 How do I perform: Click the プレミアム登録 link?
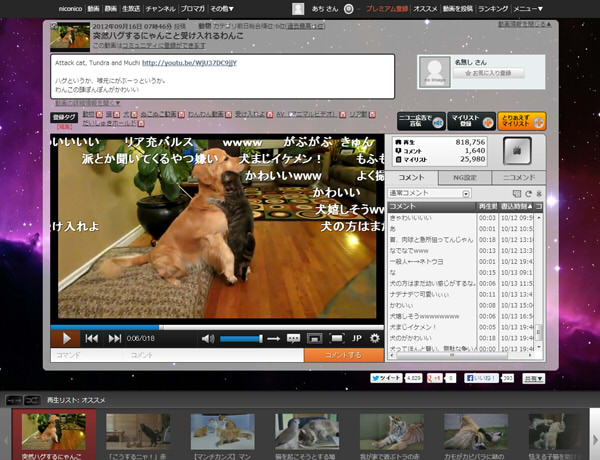point(387,8)
